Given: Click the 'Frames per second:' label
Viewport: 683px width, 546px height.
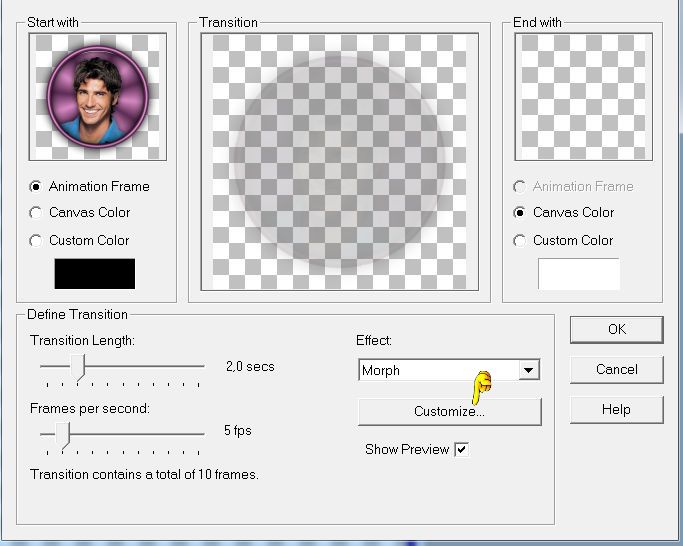Looking at the screenshot, I should coord(90,408).
